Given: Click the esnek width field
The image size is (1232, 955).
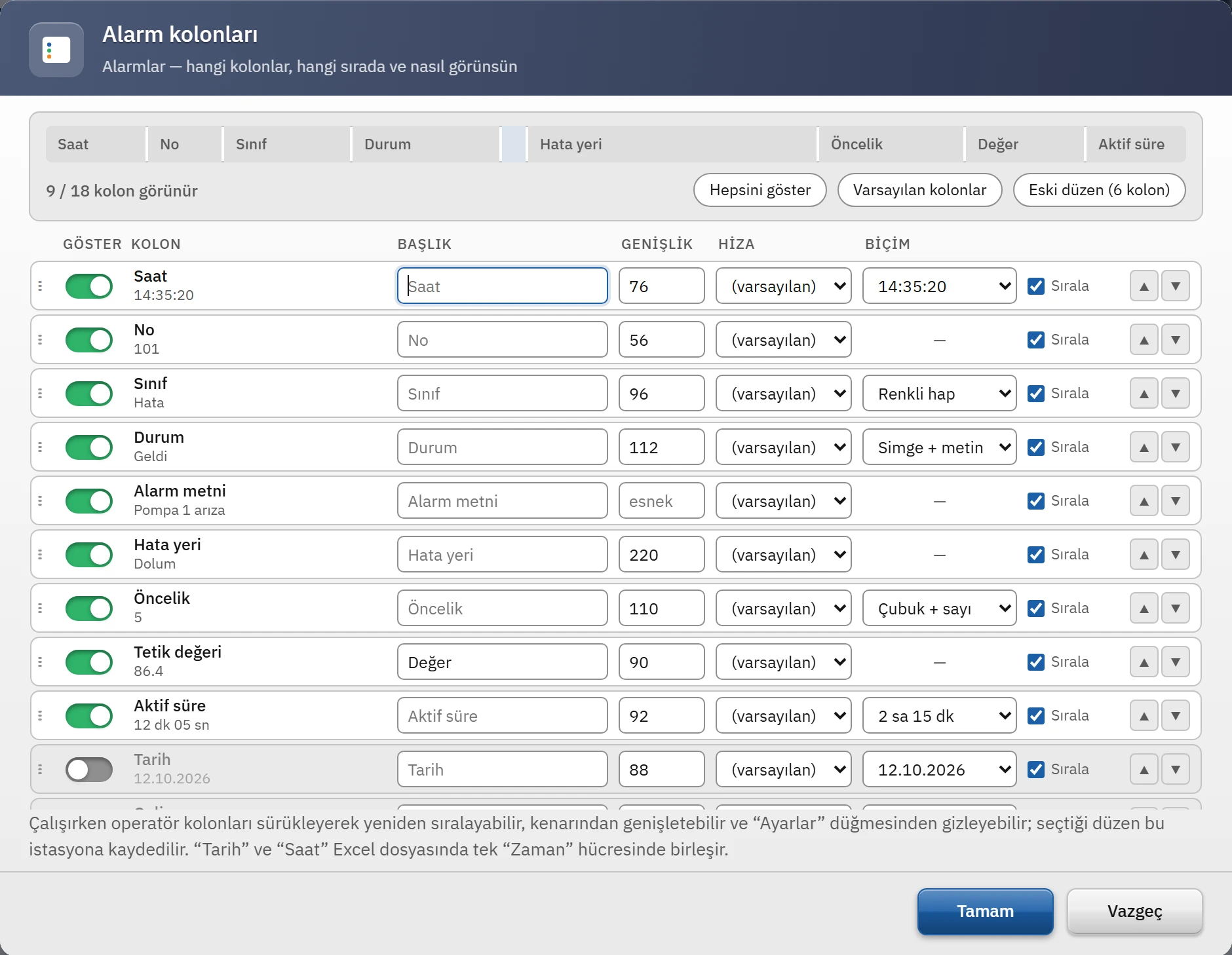Looking at the screenshot, I should tap(662, 501).
